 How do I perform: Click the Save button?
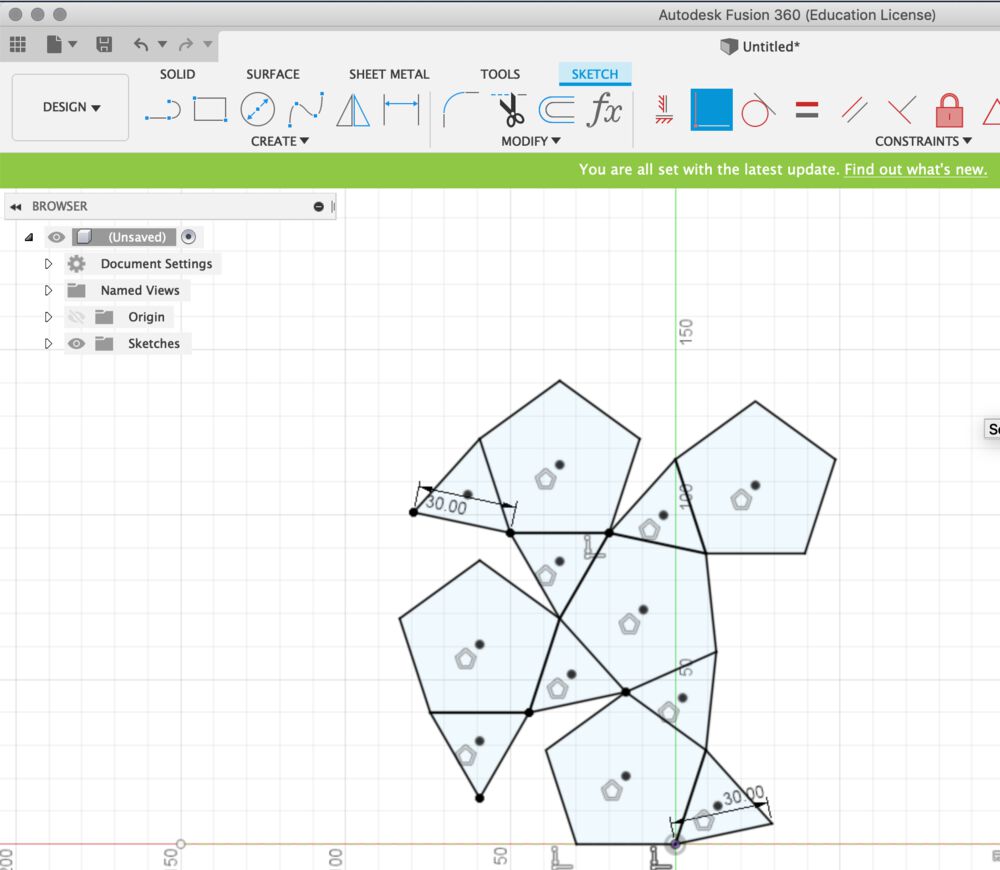104,44
